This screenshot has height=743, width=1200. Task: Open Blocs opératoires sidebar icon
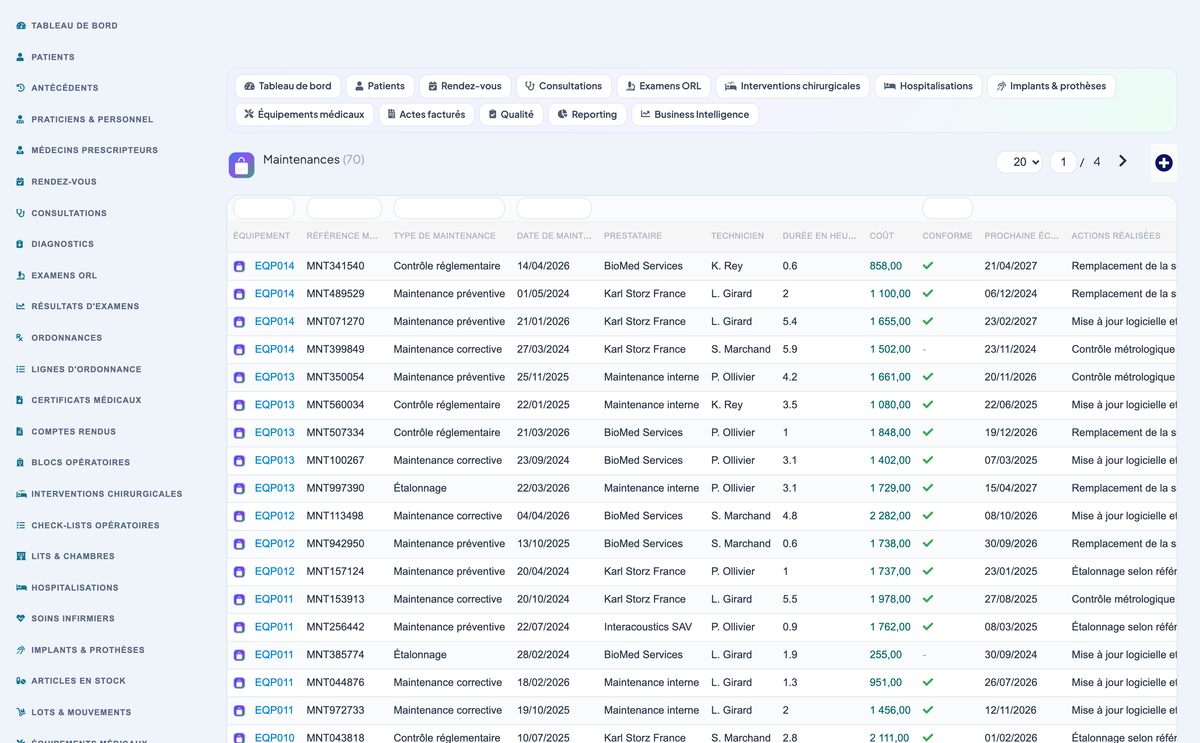20,463
